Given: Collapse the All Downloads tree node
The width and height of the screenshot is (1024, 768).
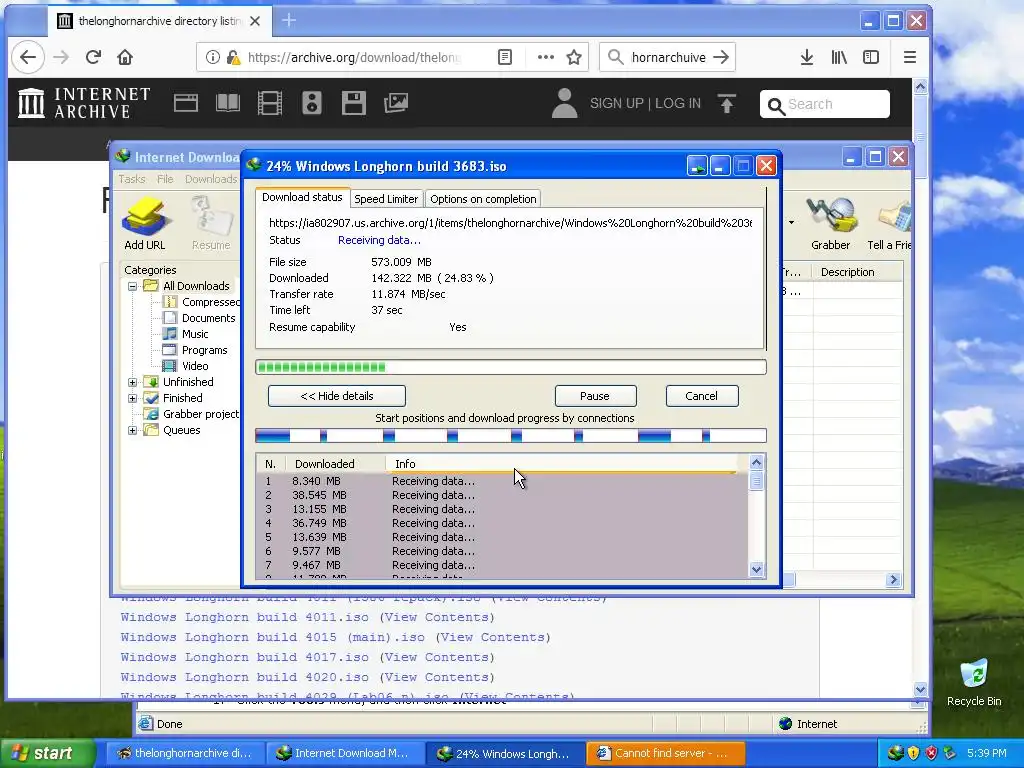Looking at the screenshot, I should pyautogui.click(x=133, y=286).
